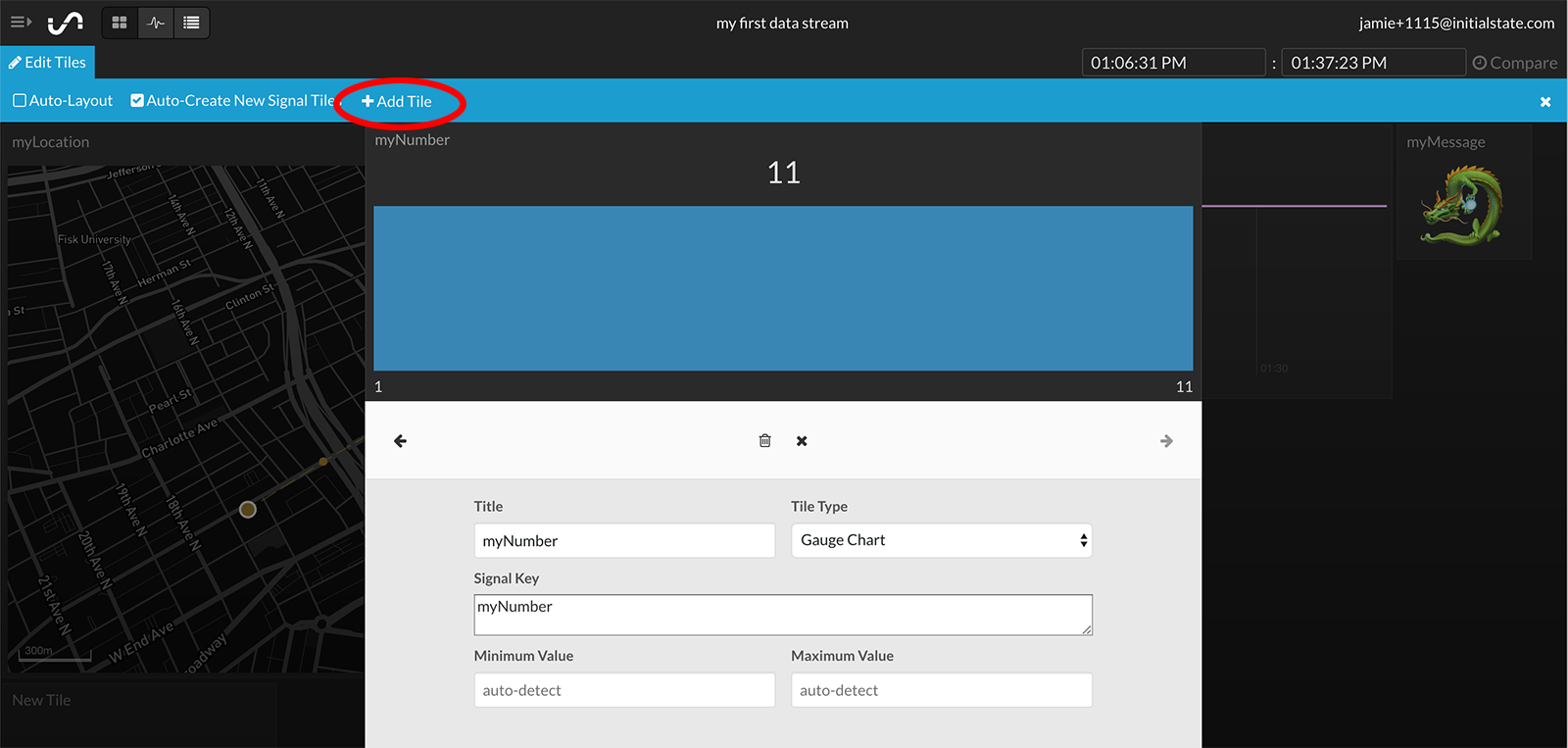The height and width of the screenshot is (748, 1568).
Task: Click the Add Tile button
Action: point(397,102)
